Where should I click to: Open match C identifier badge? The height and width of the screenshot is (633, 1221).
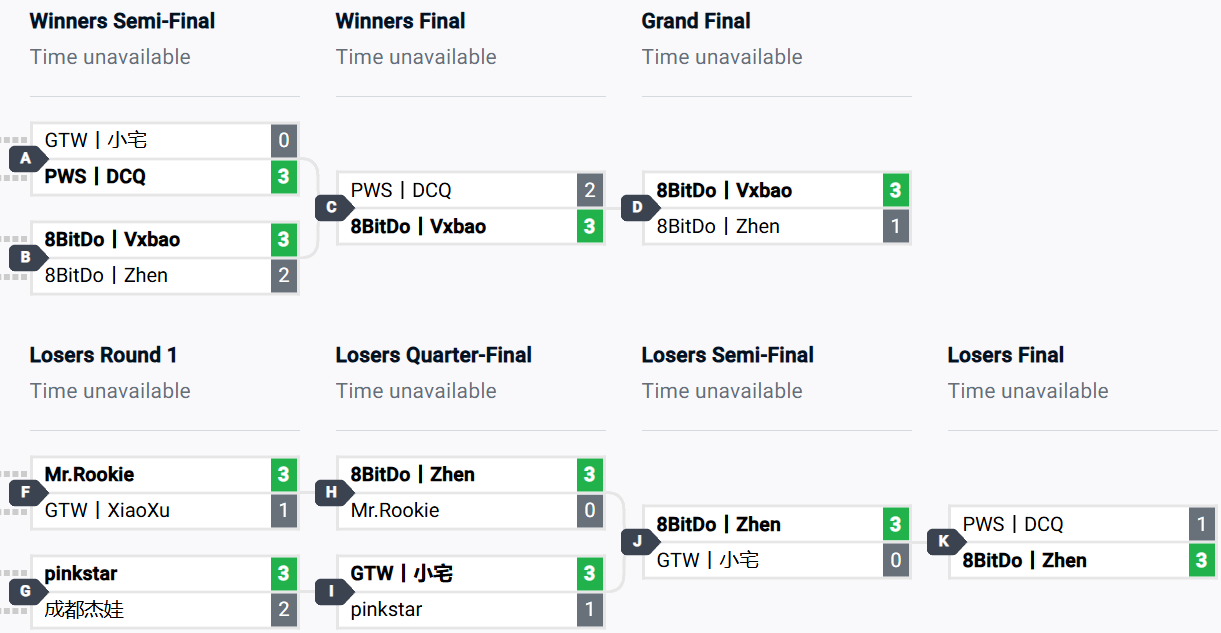(332, 208)
